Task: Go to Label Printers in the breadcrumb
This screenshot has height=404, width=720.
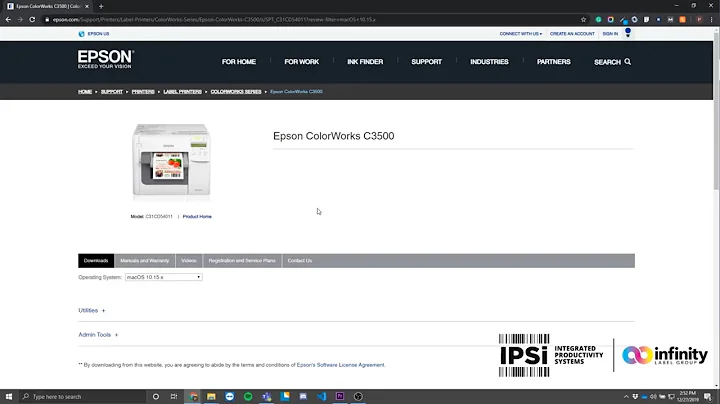Action: coord(182,92)
